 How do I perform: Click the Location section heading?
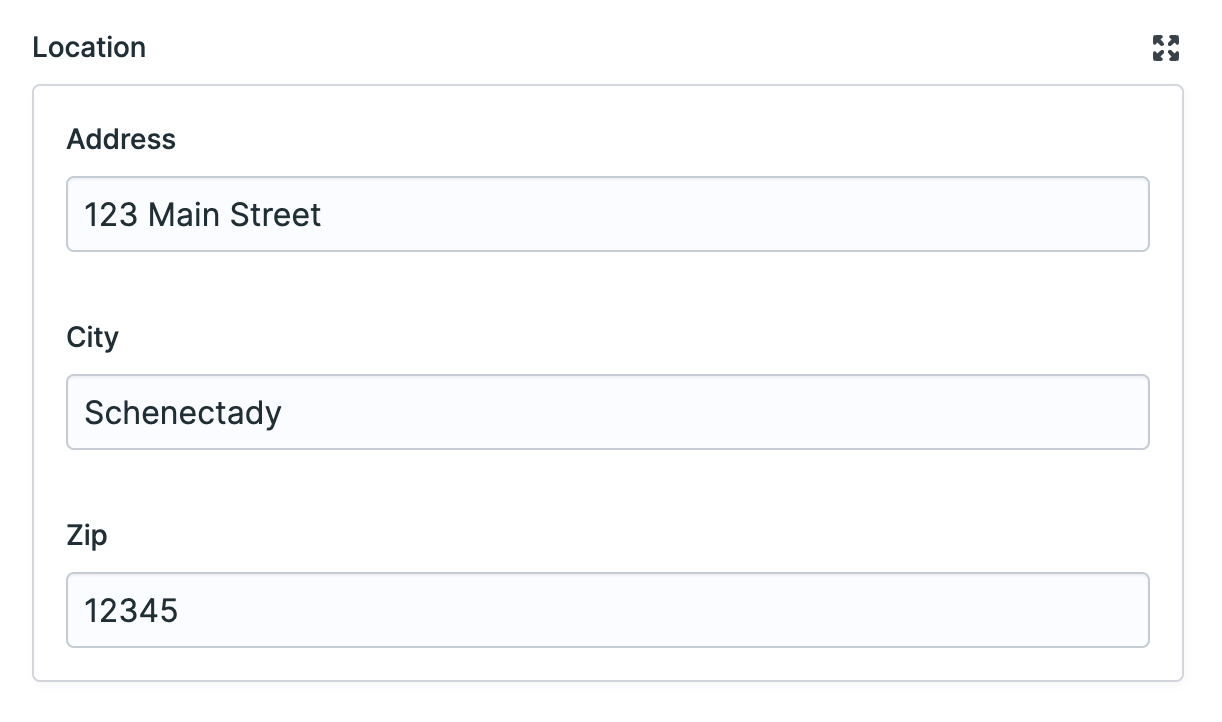[x=89, y=46]
